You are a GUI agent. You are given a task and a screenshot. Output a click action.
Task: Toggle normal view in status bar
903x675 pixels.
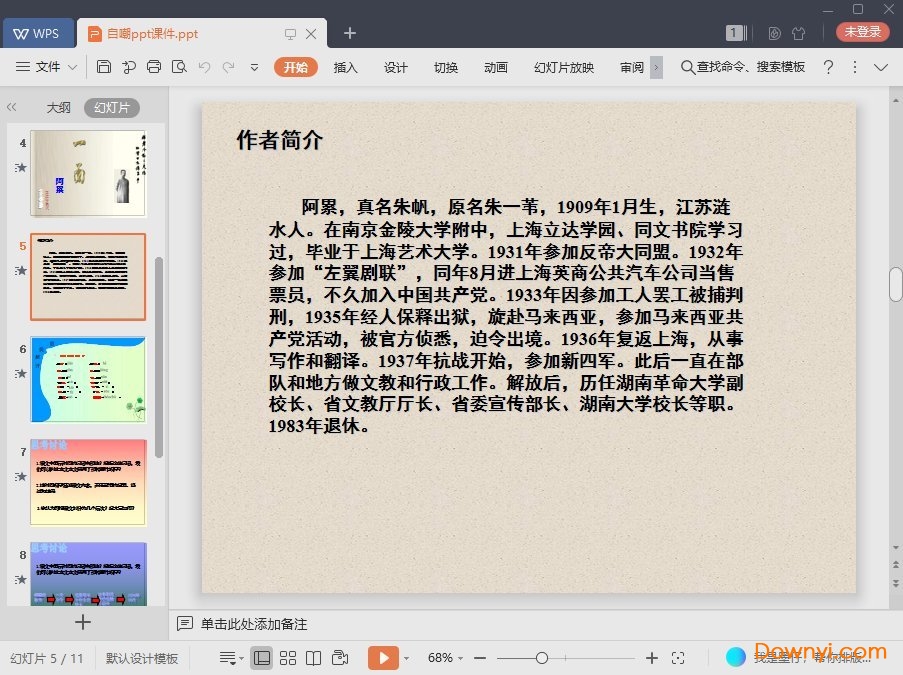tap(262, 658)
